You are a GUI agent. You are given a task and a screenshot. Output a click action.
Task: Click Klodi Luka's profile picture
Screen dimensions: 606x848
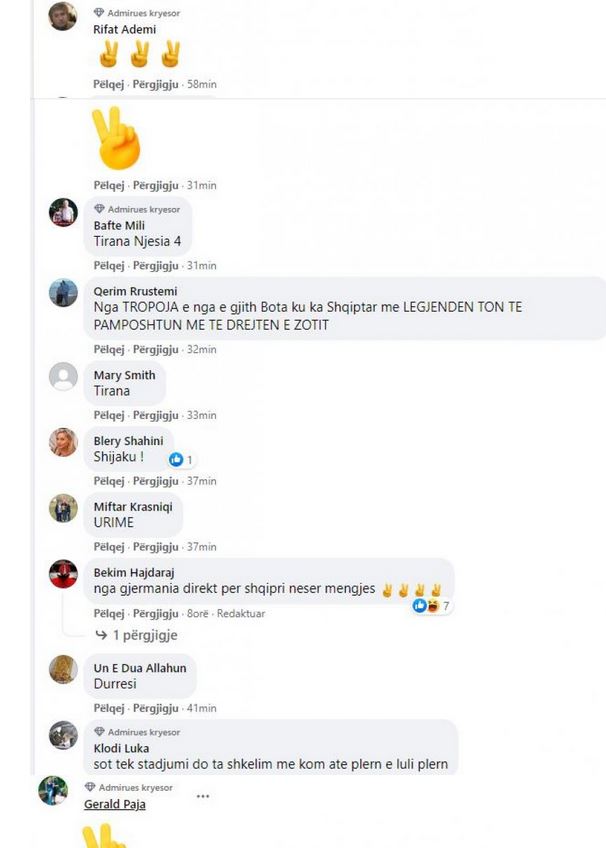point(63,735)
